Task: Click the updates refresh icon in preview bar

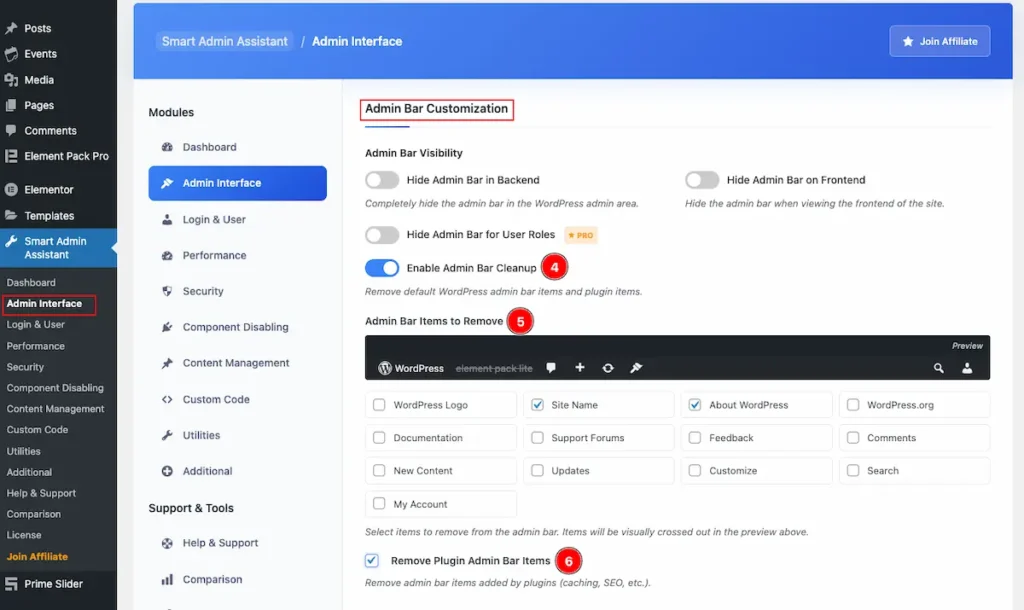Action: coord(608,368)
